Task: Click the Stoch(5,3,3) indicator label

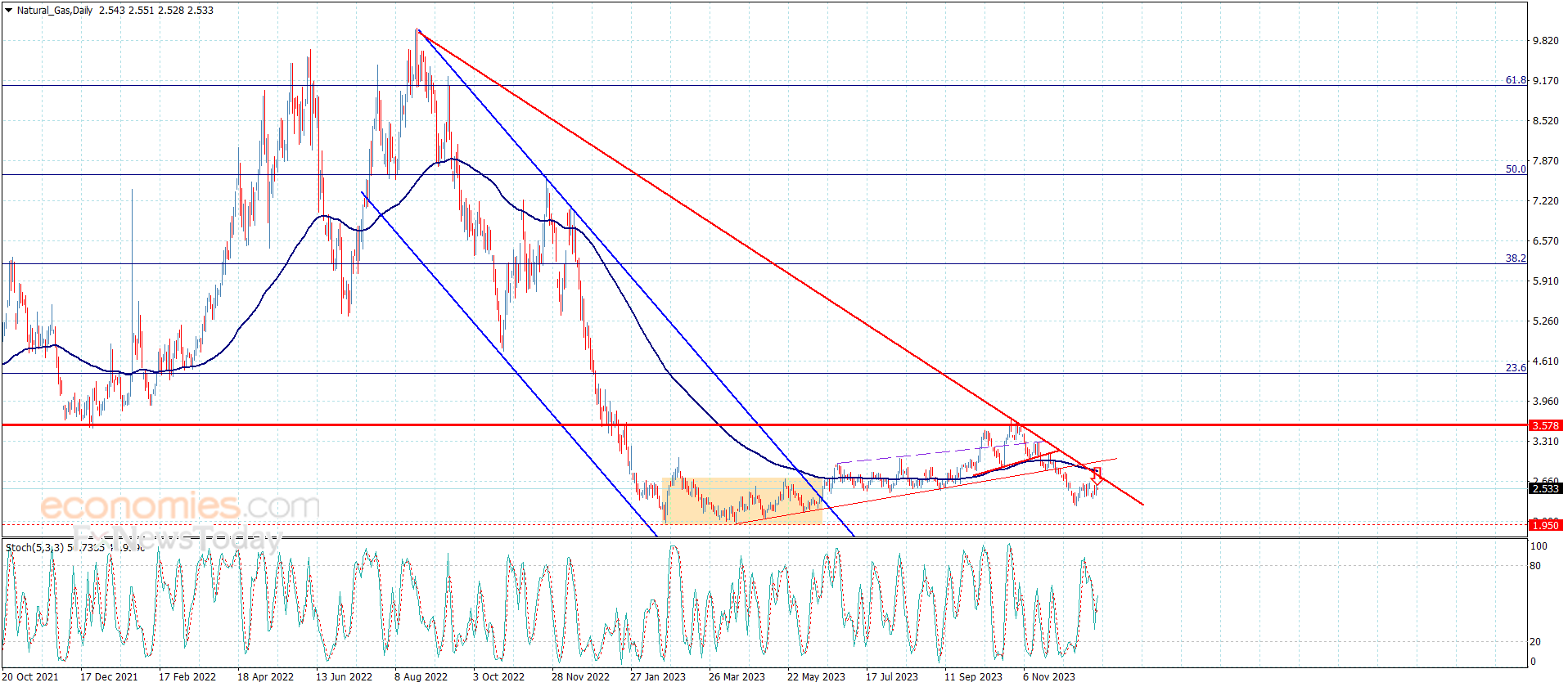Action: pos(35,547)
